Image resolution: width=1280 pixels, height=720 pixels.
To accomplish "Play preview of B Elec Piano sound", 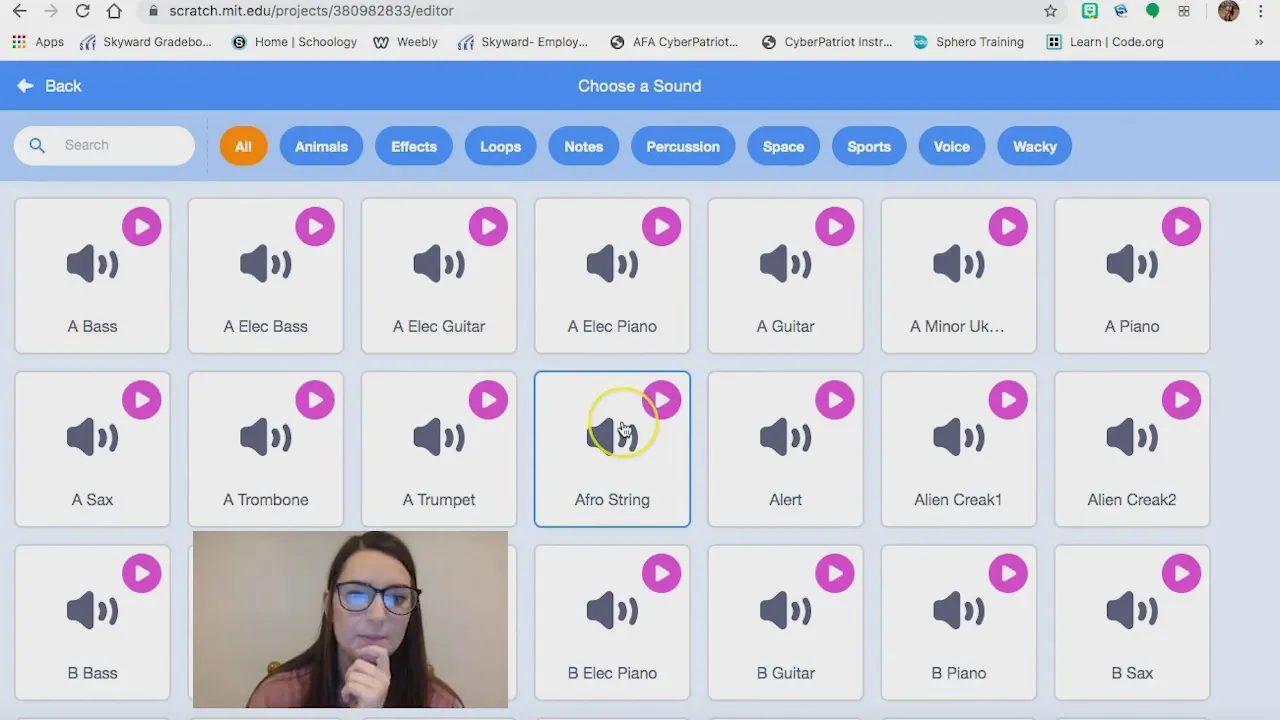I will 661,573.
